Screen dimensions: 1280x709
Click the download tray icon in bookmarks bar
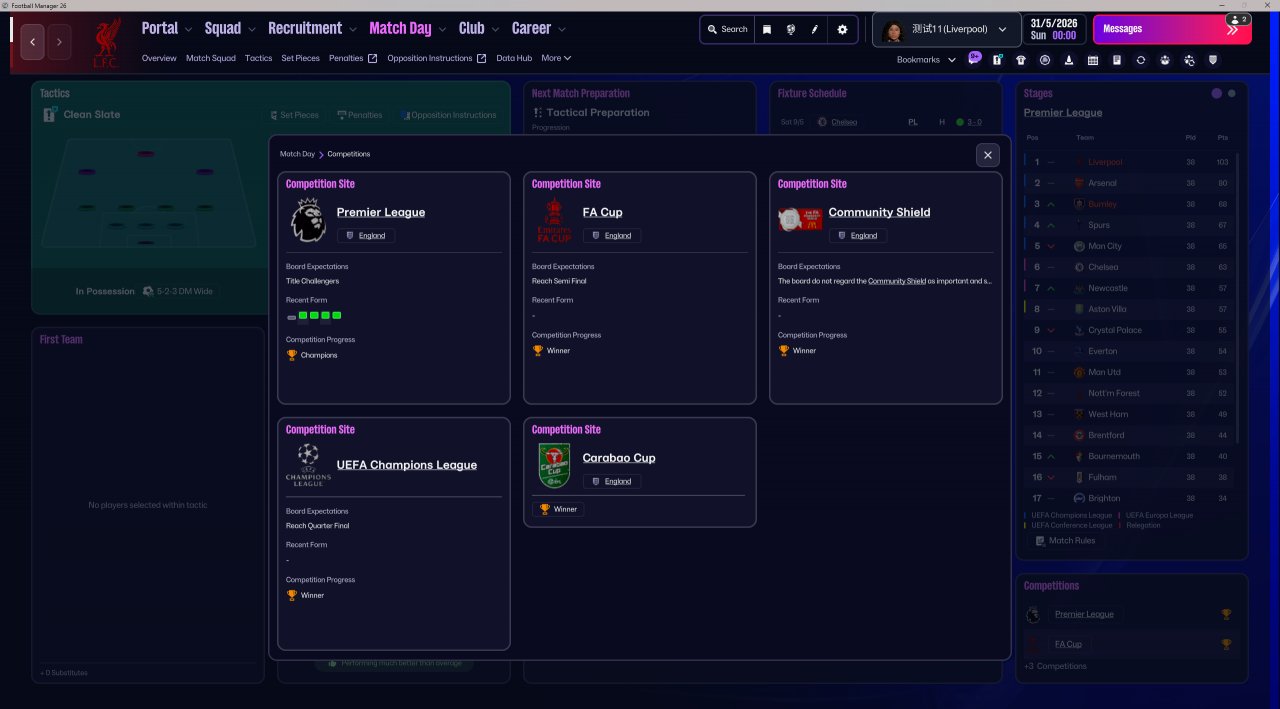[x=1069, y=60]
